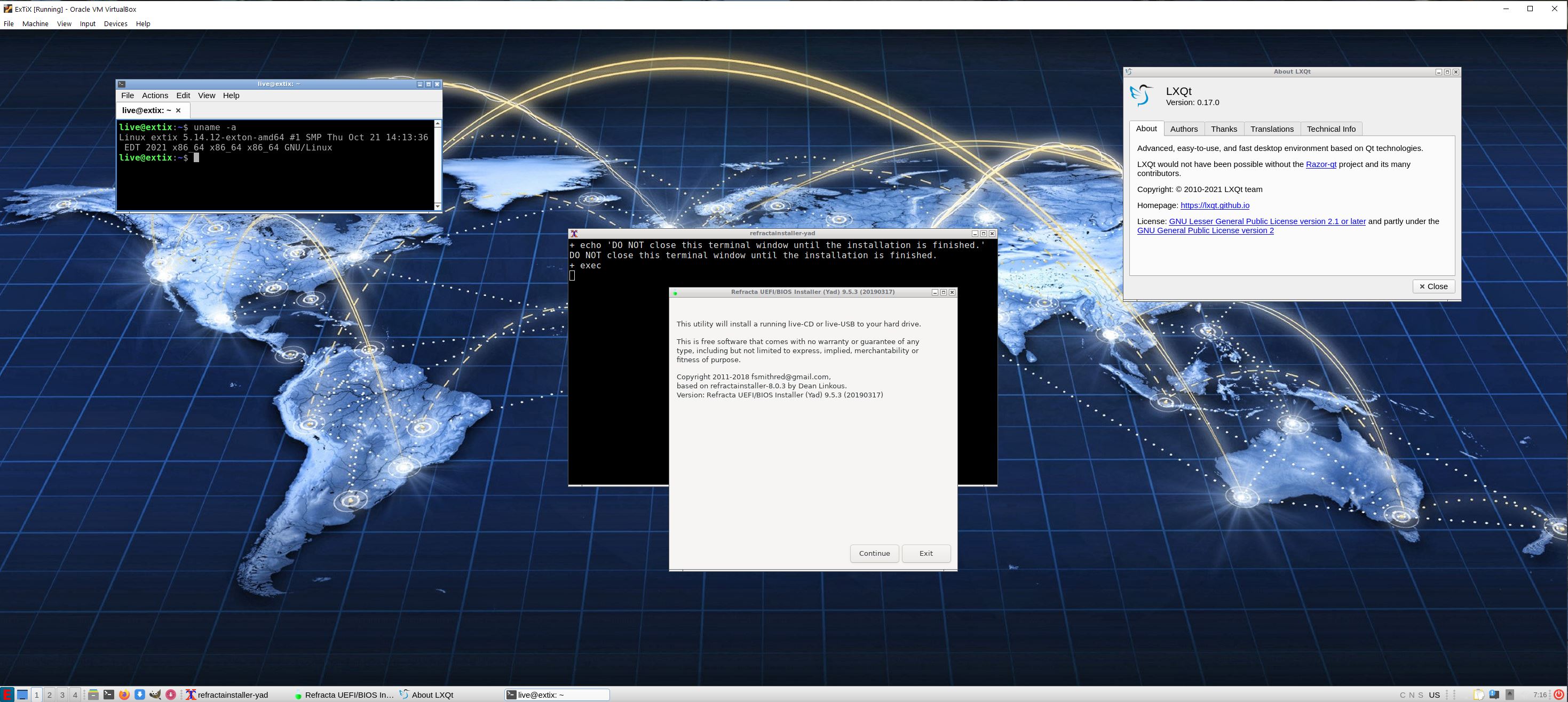Click Close button in About LXQt
The height and width of the screenshot is (702, 1568).
point(1434,286)
